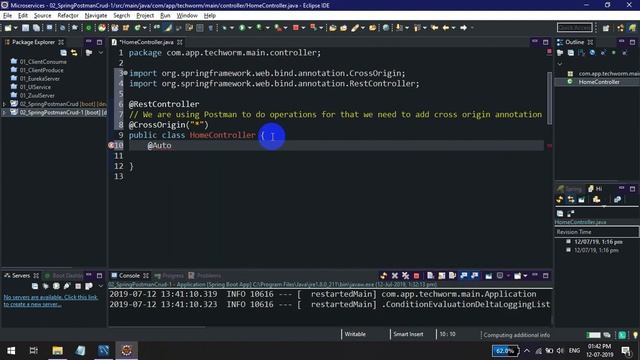Toggle Word Wrap in Console toolbar

click(452, 276)
